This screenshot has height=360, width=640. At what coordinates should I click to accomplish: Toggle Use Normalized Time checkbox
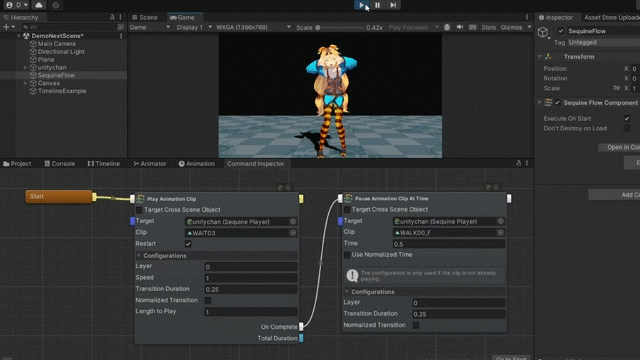pos(347,255)
